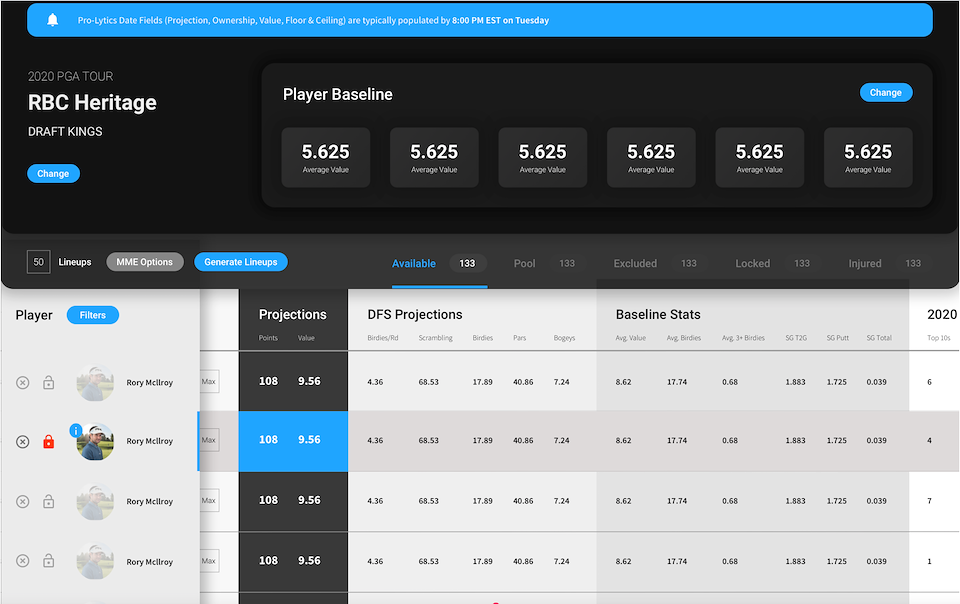Exclude the player in the highlighted red-lock row
960x604 pixels.
pyautogui.click(x=23, y=441)
